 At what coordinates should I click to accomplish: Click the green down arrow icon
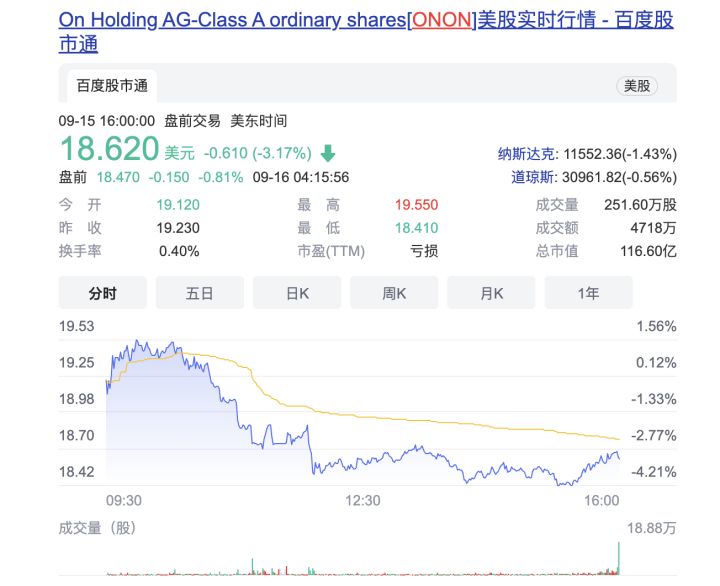pos(328,154)
